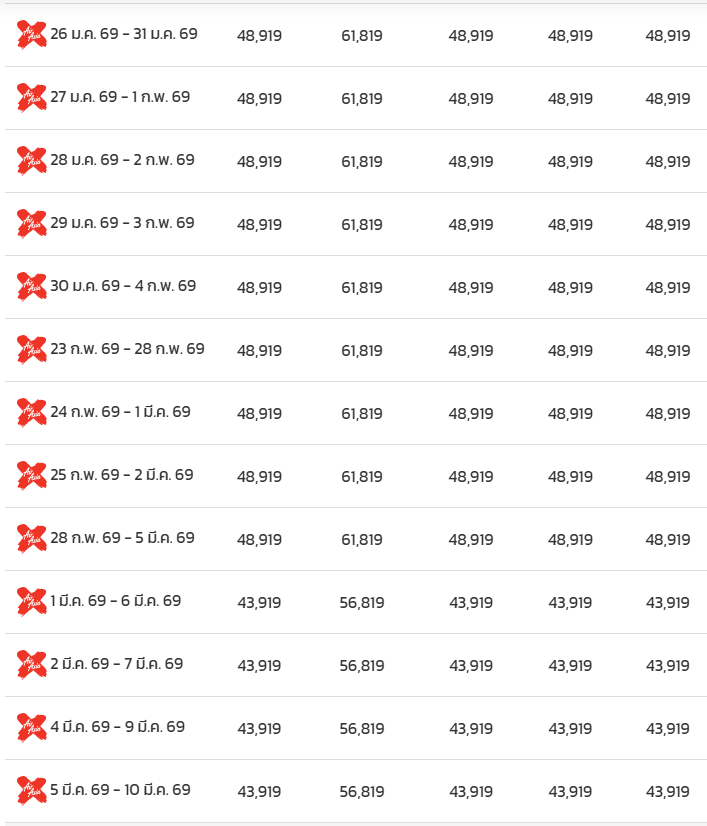Click AirAsia X logo beside 26 ม.ค. 69 row

32,35
